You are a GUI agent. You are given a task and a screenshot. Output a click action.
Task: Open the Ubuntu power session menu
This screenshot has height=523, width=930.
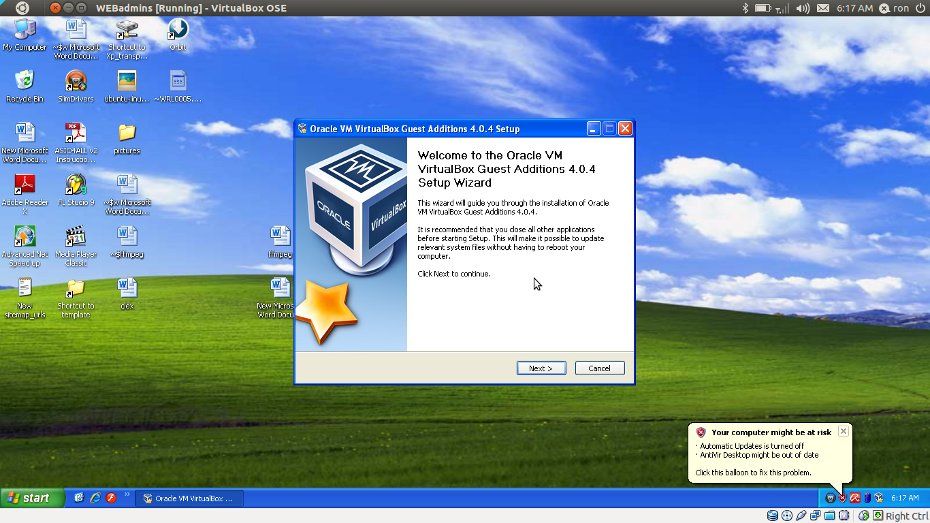coord(920,8)
